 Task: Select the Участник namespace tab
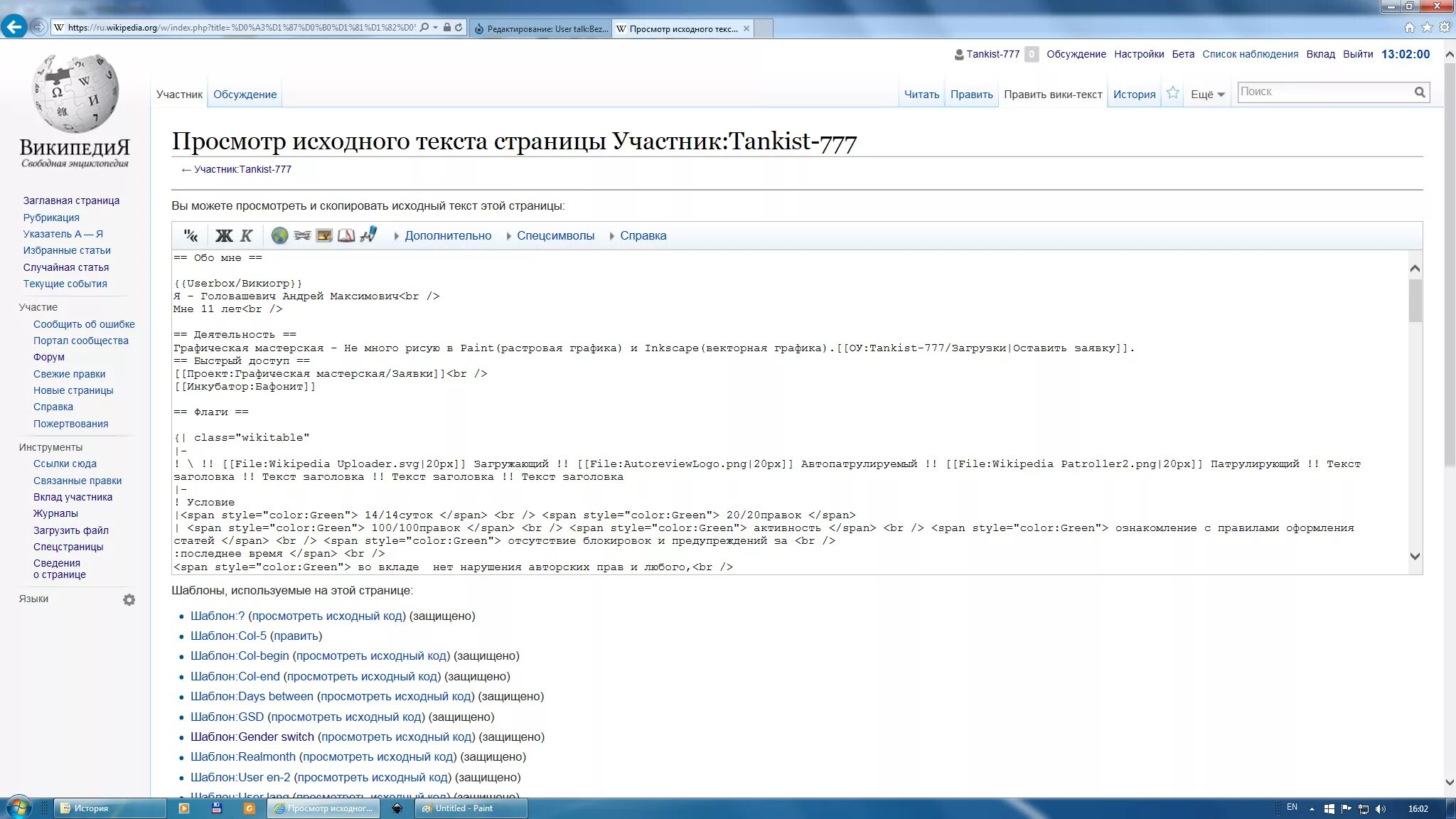179,95
